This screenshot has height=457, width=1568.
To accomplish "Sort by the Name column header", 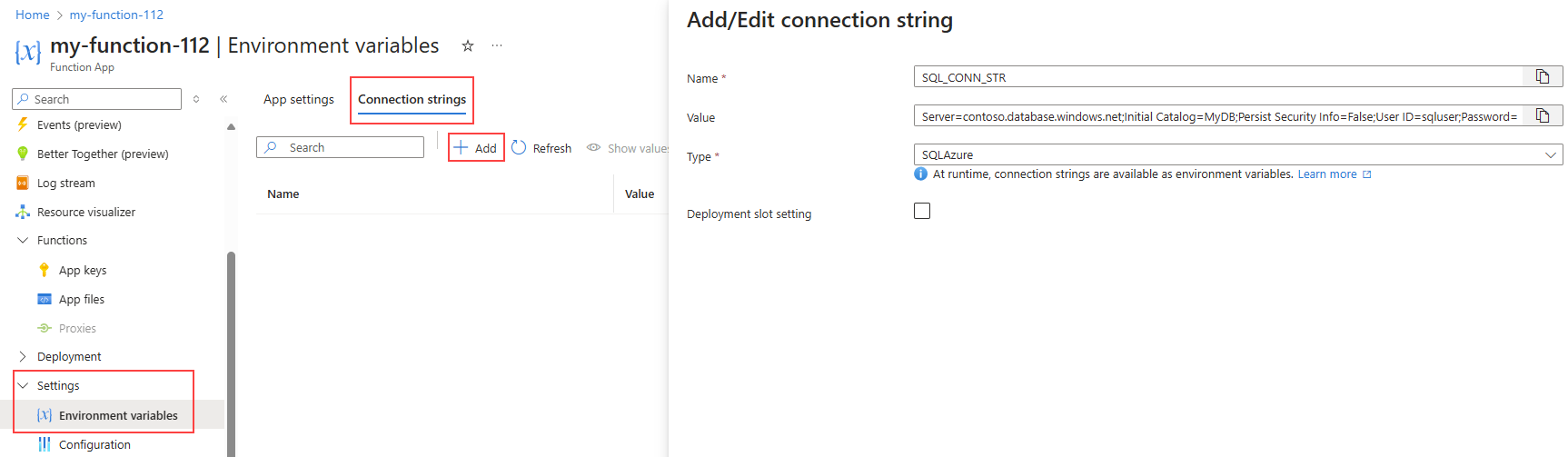I will pos(283,194).
